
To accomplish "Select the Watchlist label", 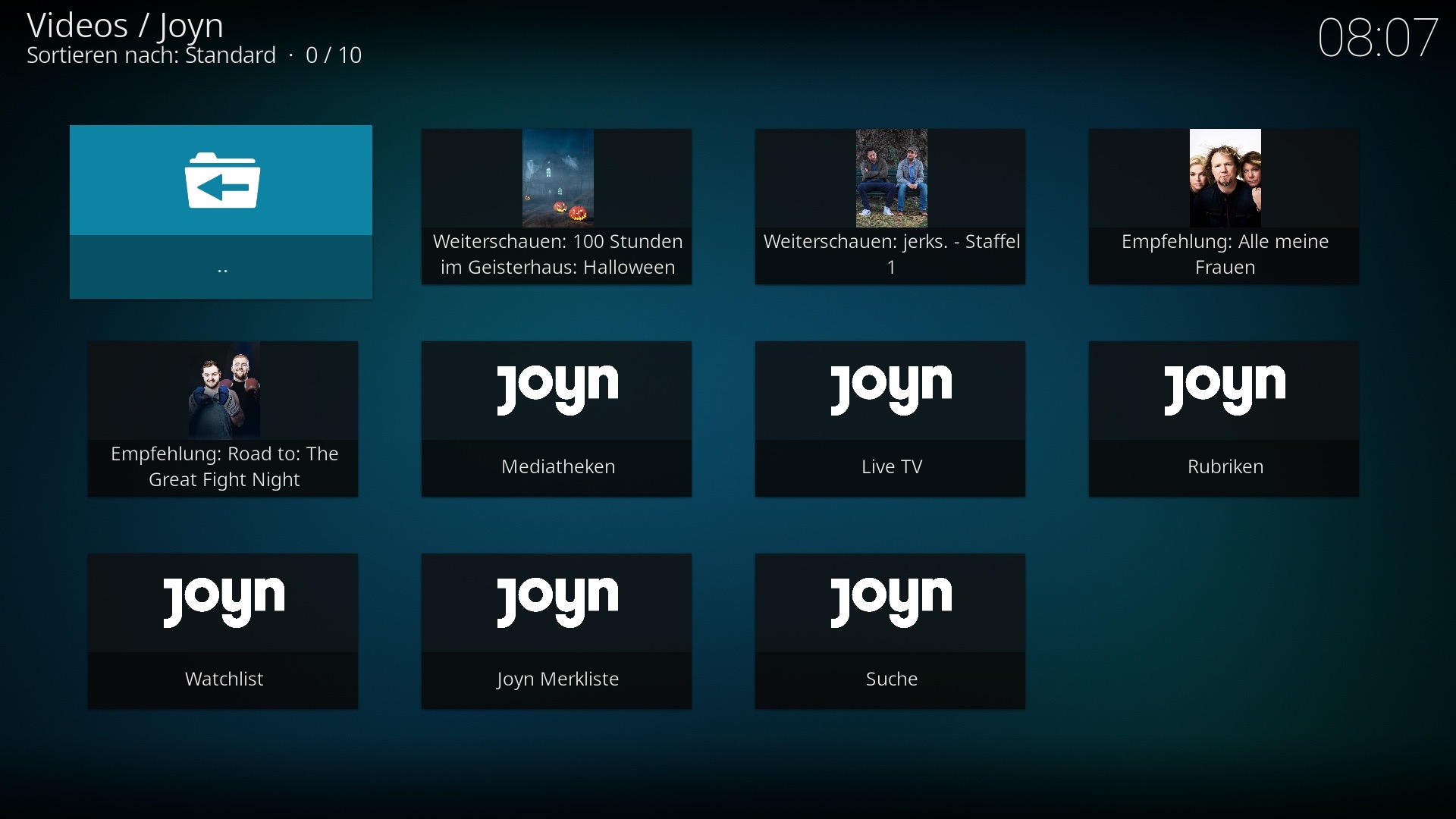I will pos(224,679).
